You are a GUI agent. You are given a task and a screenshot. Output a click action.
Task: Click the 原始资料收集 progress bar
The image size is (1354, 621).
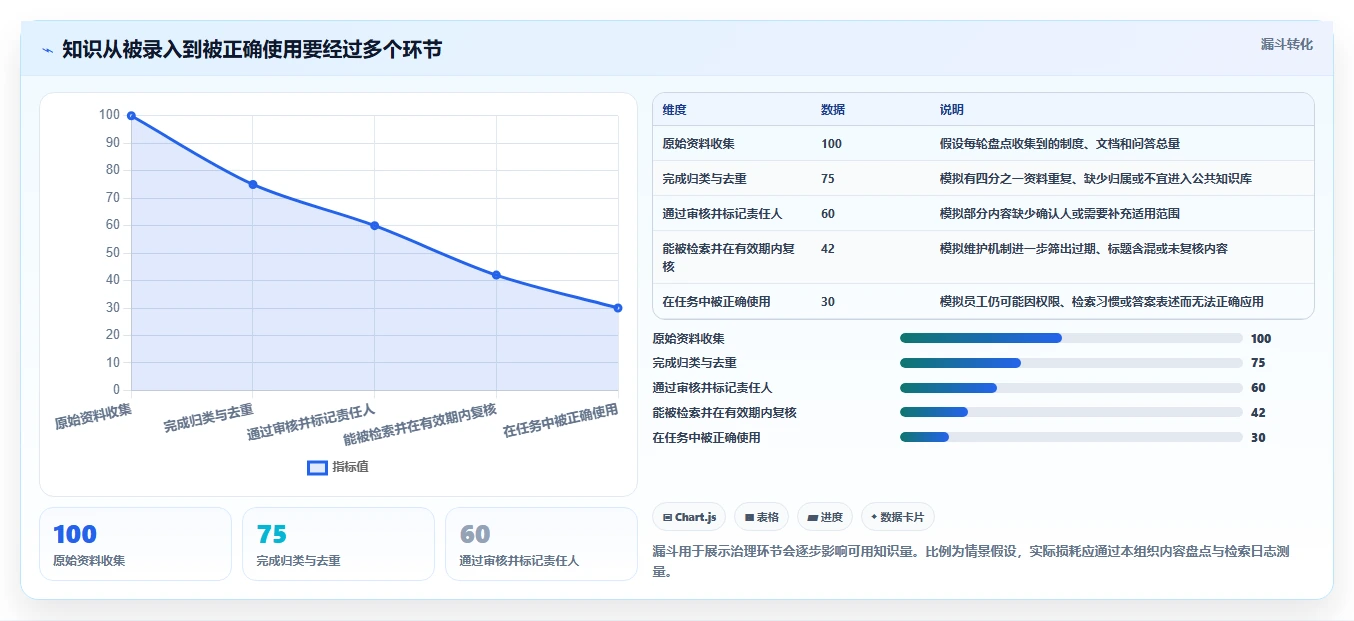click(1071, 338)
